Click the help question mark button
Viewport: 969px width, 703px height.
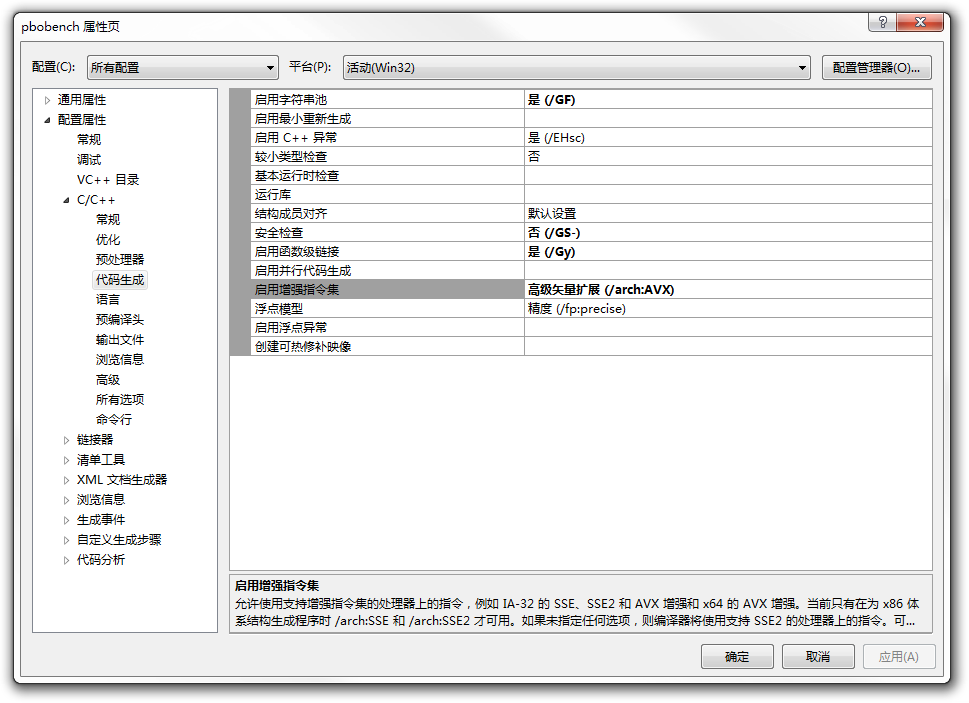pyautogui.click(x=882, y=22)
